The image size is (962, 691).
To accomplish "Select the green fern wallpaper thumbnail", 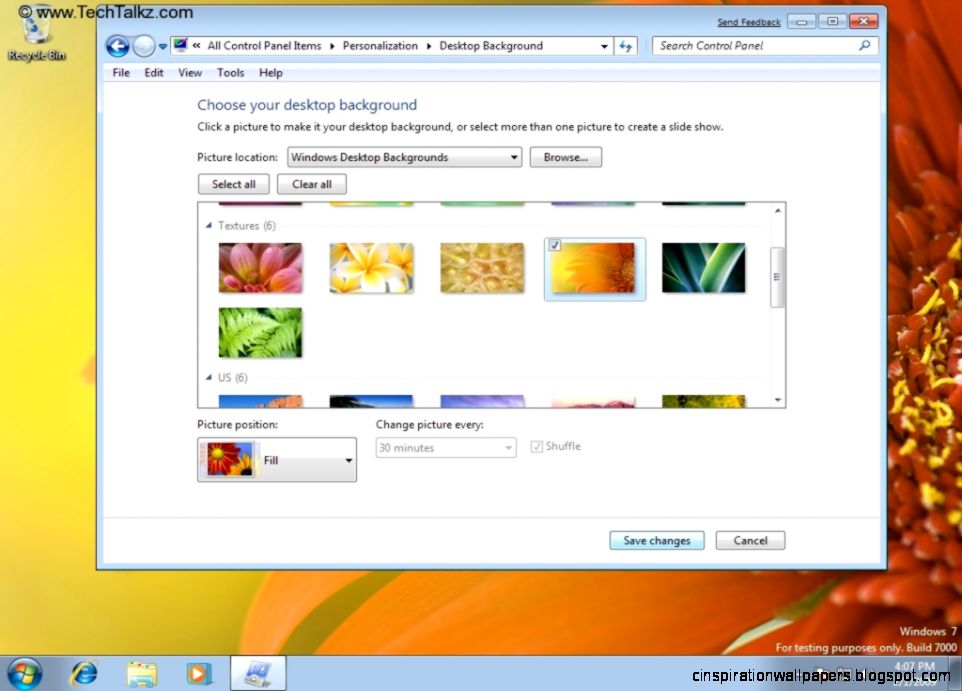I will click(260, 331).
